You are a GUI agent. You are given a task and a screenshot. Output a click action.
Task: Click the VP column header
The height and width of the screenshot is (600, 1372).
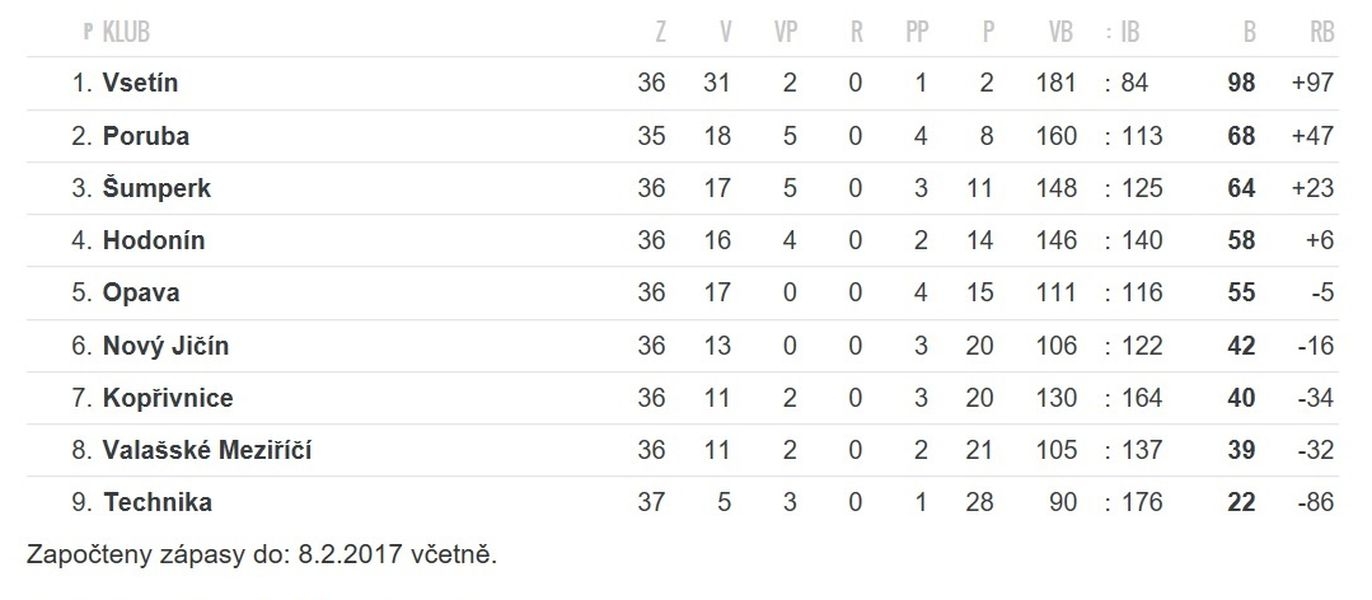tap(786, 33)
